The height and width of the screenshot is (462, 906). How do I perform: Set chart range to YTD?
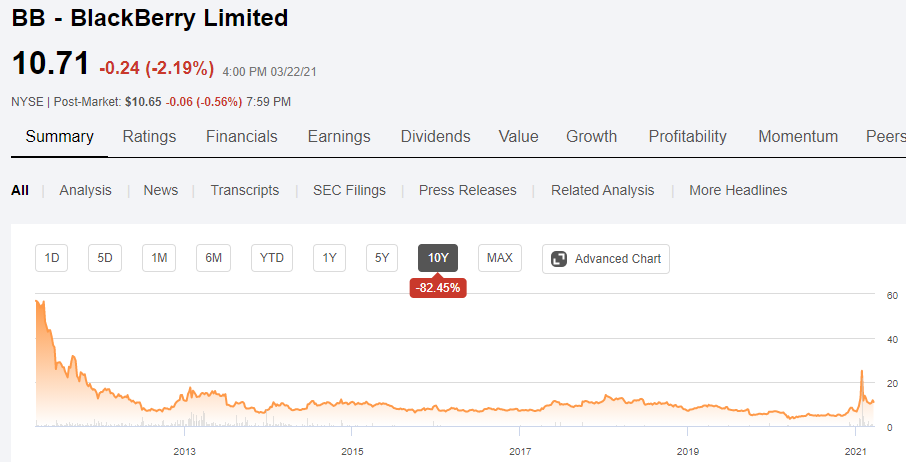(271, 258)
